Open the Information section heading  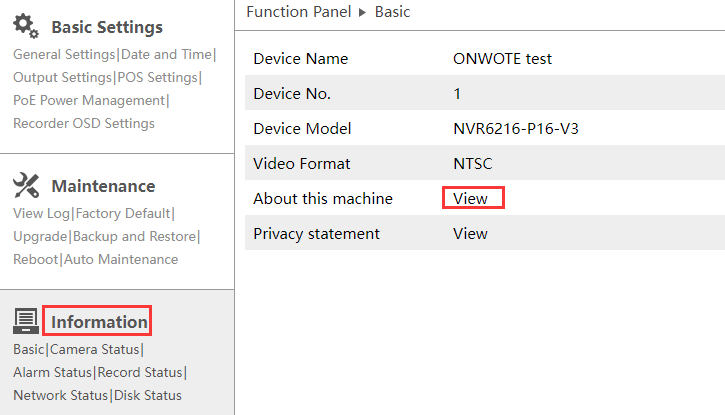coord(99,321)
